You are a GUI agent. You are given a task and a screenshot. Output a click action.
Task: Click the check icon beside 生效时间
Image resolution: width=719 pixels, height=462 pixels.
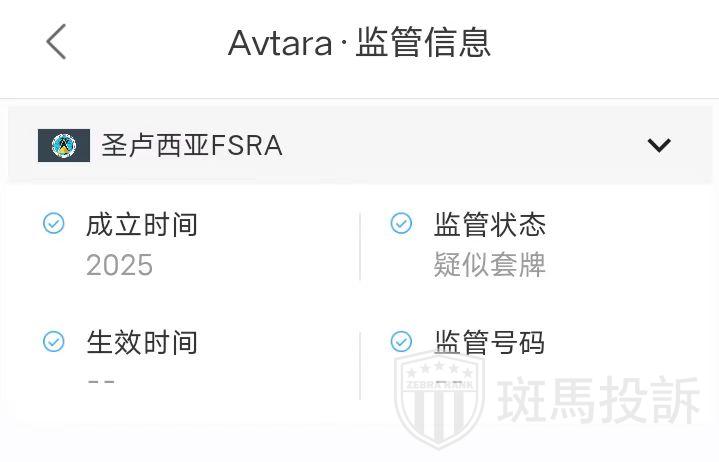pyautogui.click(x=54, y=342)
